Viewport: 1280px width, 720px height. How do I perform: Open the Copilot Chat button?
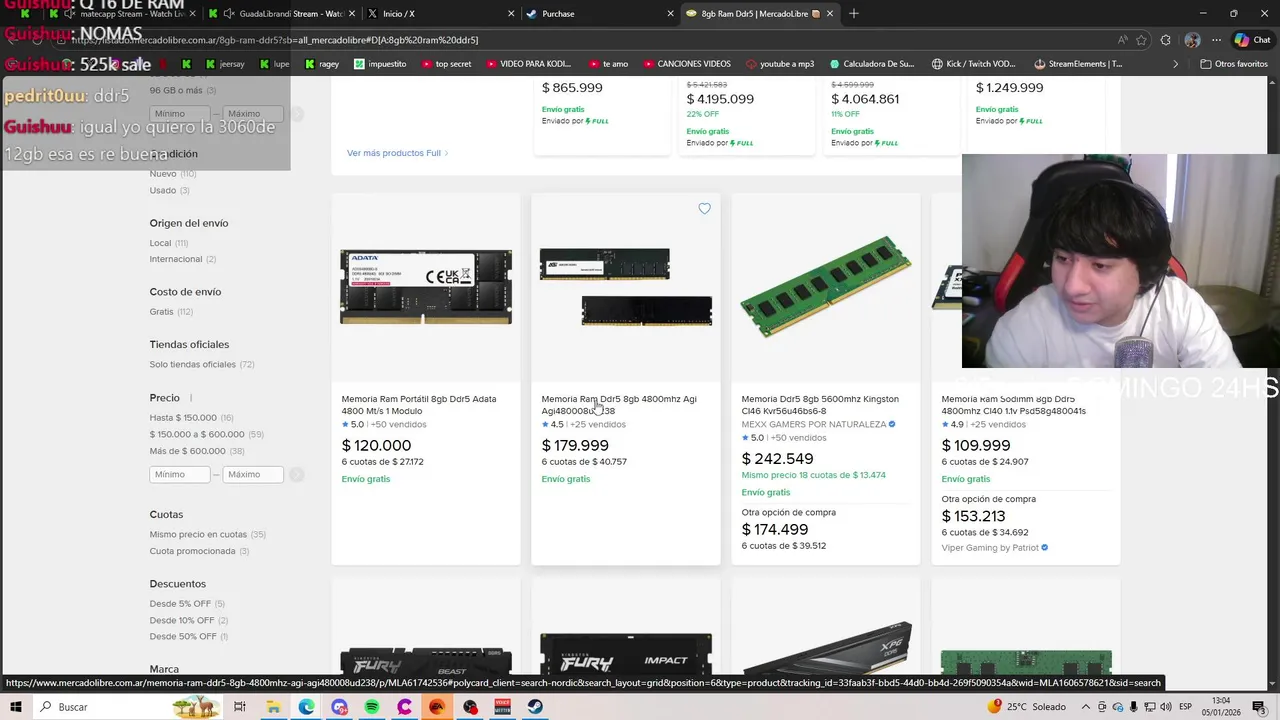pos(1252,40)
